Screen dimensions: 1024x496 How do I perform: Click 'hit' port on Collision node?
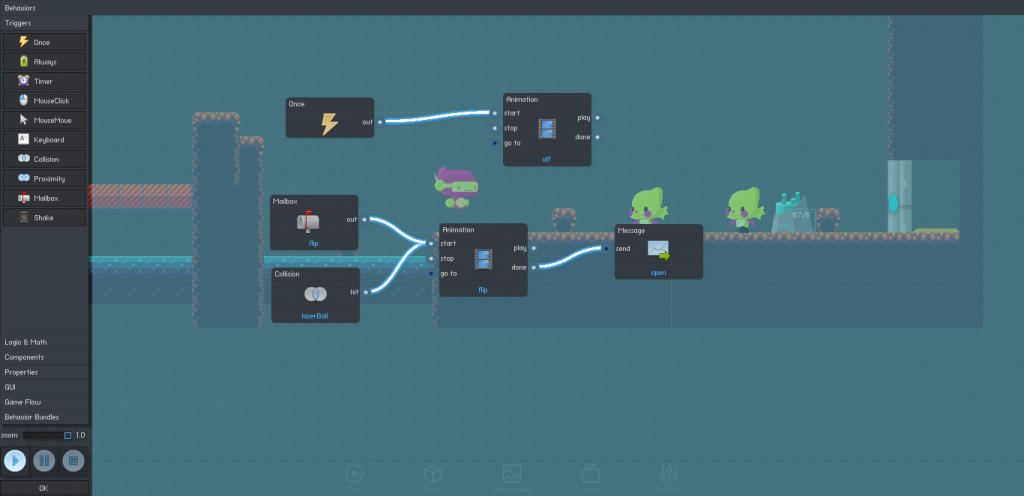[x=366, y=292]
